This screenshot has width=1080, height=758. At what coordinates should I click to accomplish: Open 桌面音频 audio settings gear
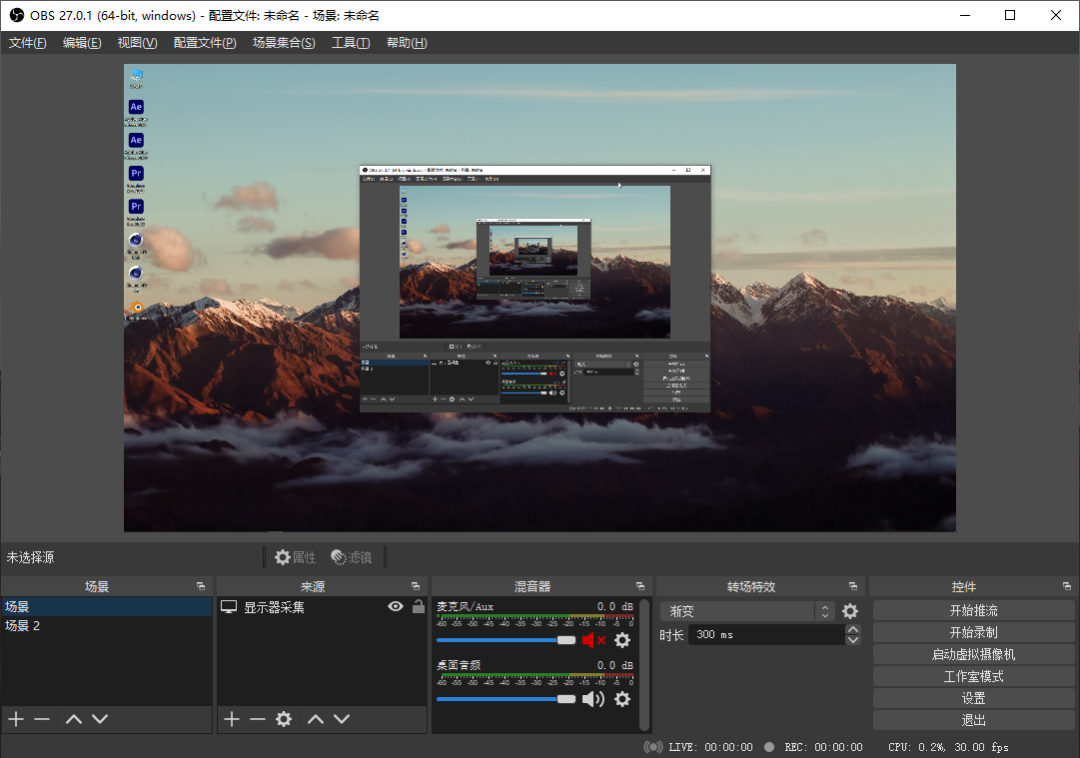tap(622, 699)
